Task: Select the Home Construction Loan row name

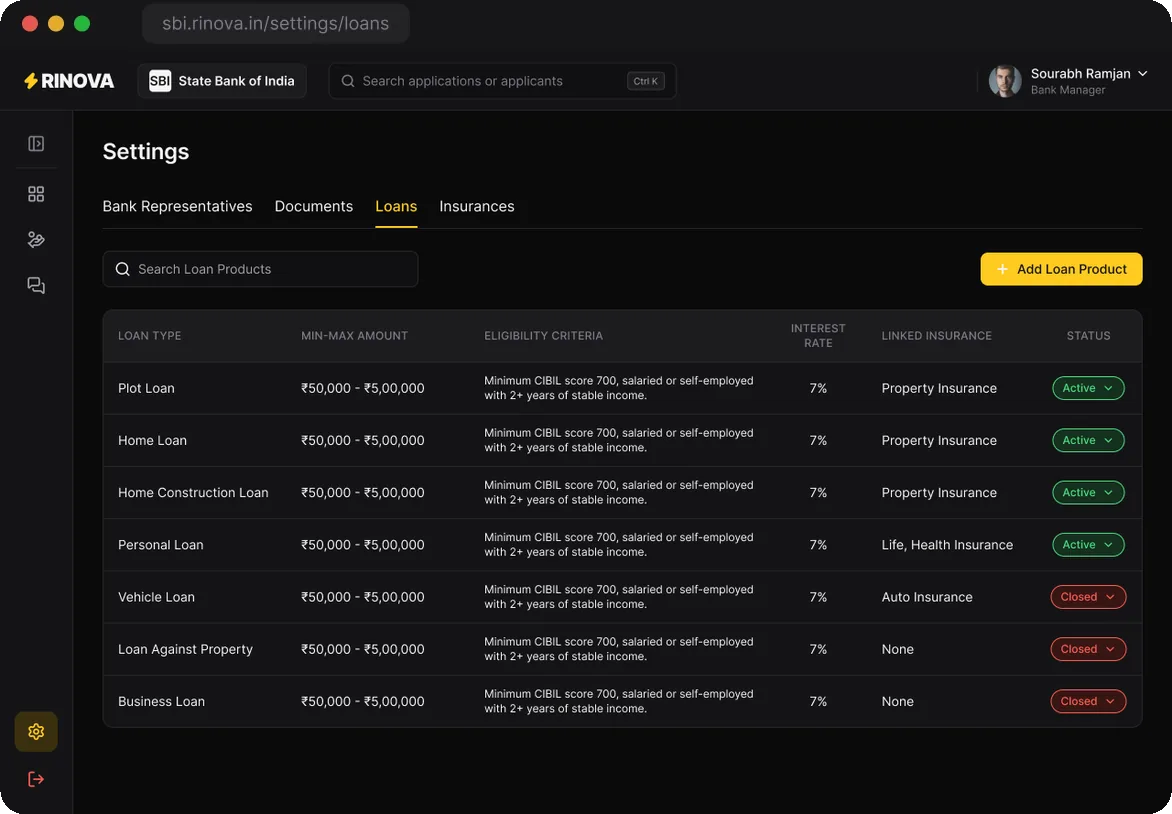Action: click(193, 493)
